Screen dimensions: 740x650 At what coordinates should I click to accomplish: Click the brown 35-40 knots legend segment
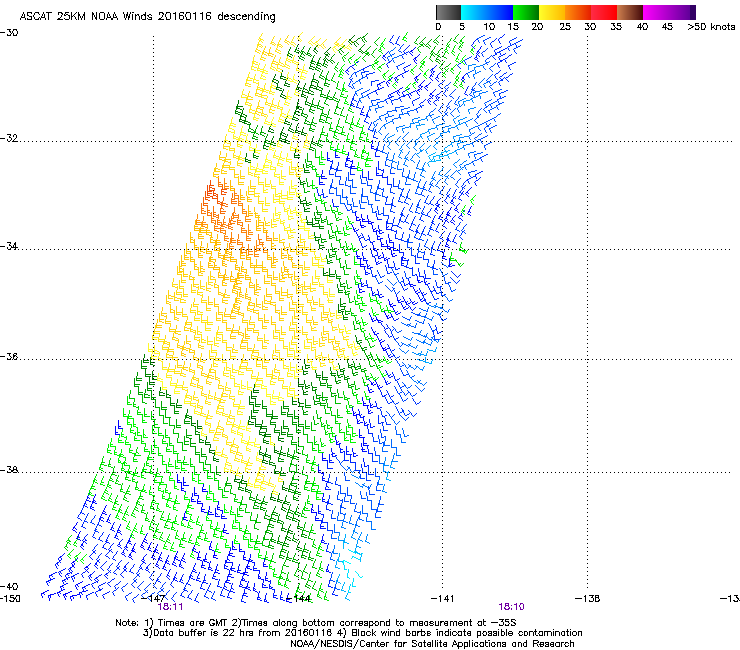630,12
